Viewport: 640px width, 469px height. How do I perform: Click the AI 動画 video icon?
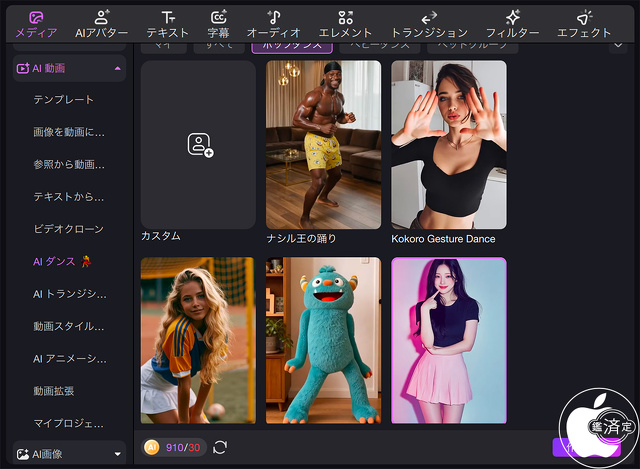tap(22, 68)
